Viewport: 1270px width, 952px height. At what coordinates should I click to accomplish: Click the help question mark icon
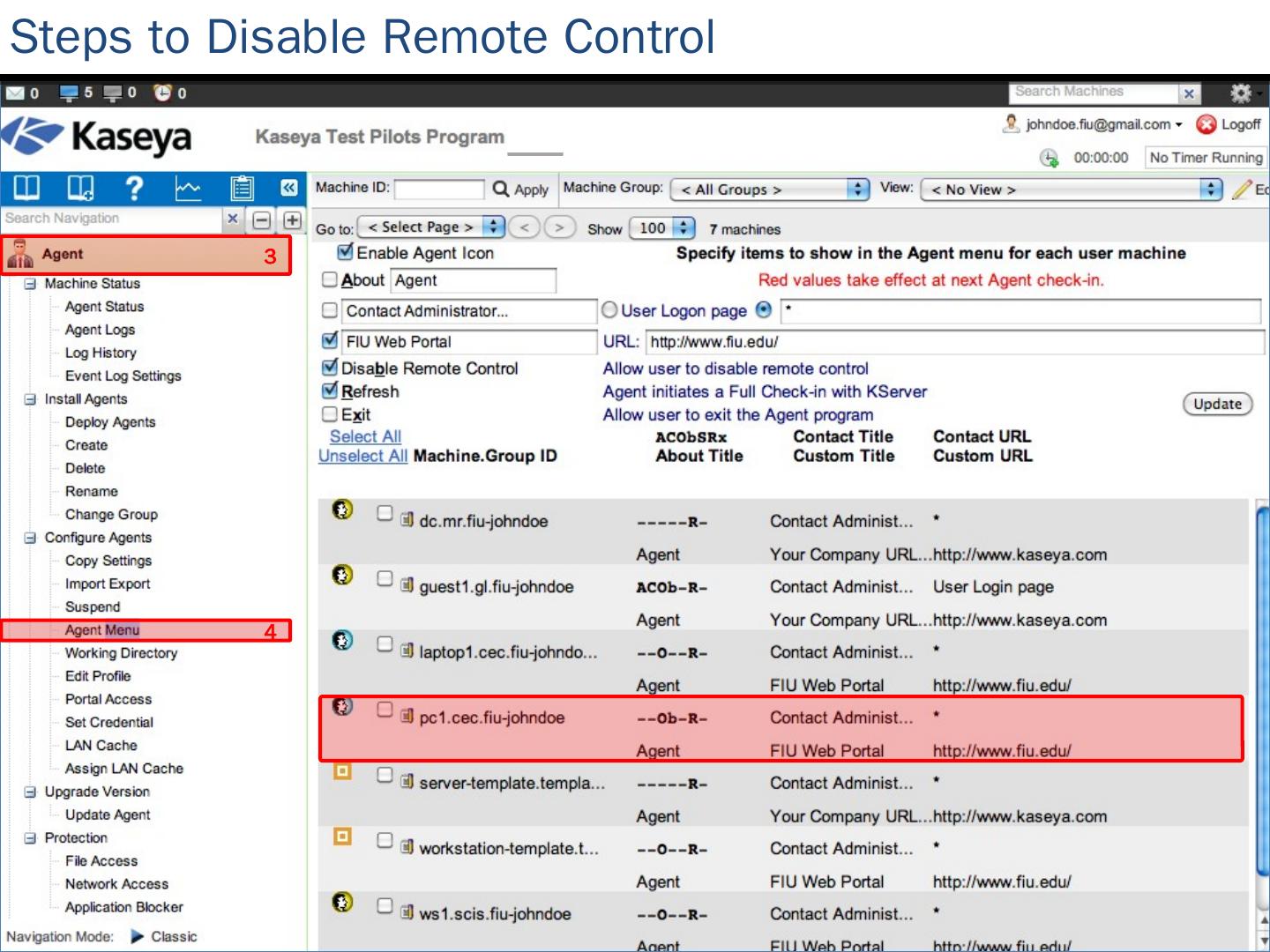pos(134,188)
